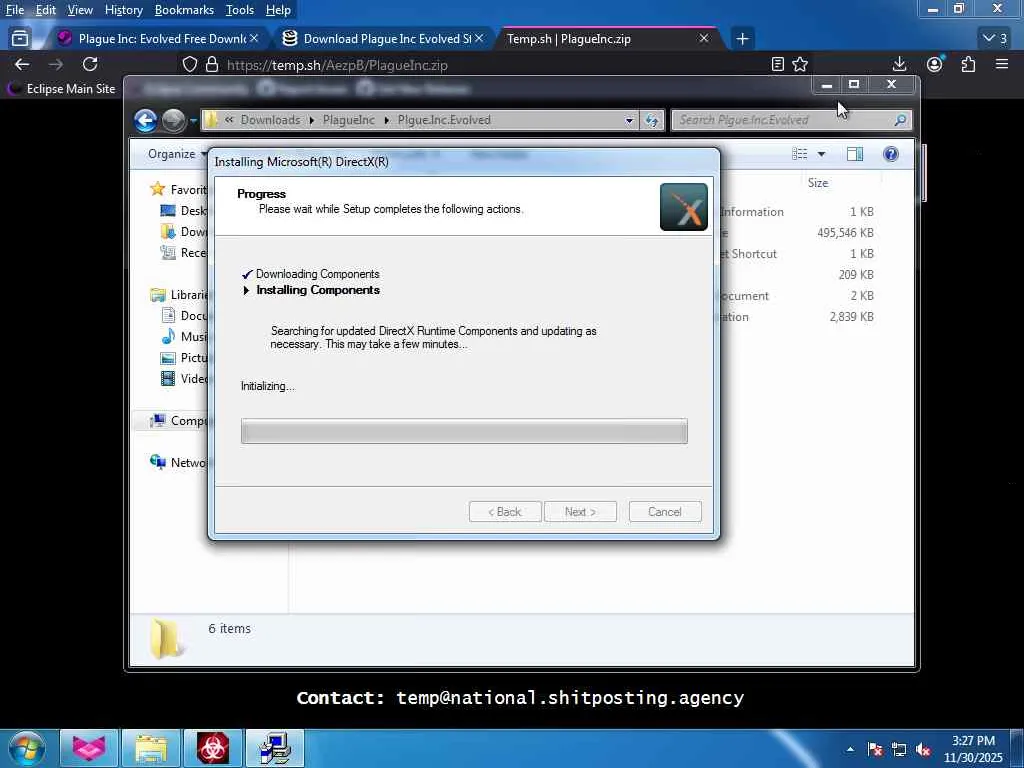The height and width of the screenshot is (768, 1024).
Task: Click Explorer back arrow button
Action: (146, 120)
